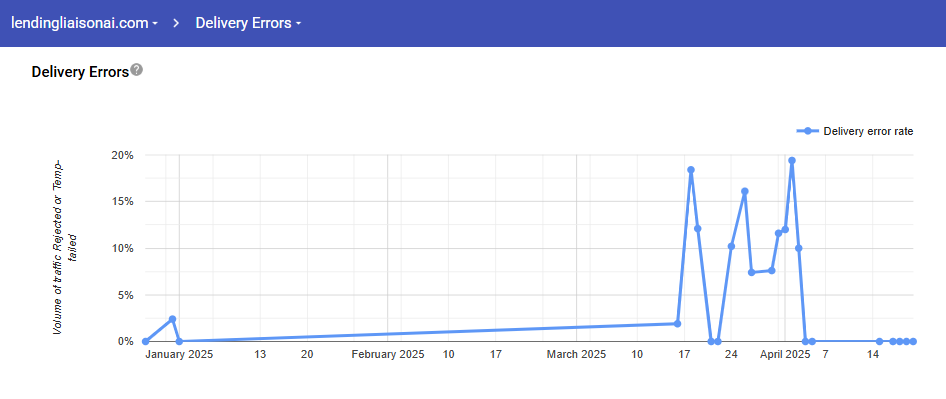Click the March 2025 axis label
The width and height of the screenshot is (946, 399).
[576, 354]
